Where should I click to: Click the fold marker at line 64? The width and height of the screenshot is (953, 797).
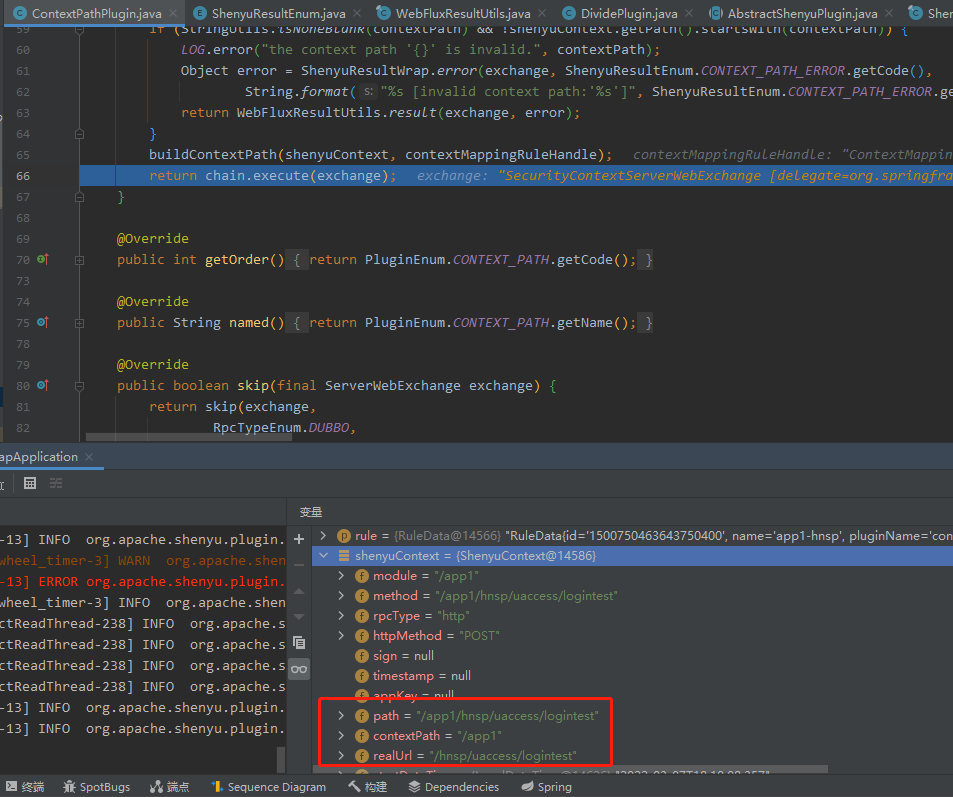[79, 134]
